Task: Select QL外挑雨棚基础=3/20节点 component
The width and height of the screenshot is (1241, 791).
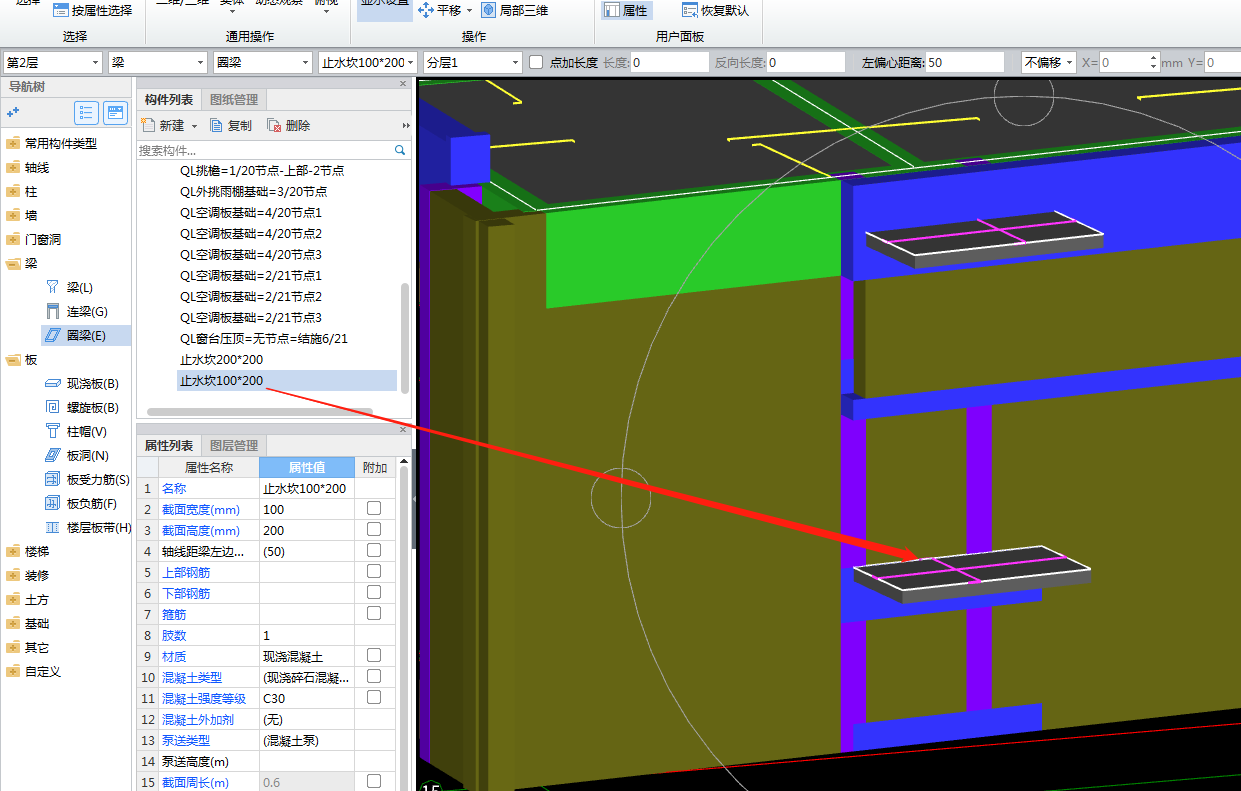Action: pyautogui.click(x=253, y=191)
